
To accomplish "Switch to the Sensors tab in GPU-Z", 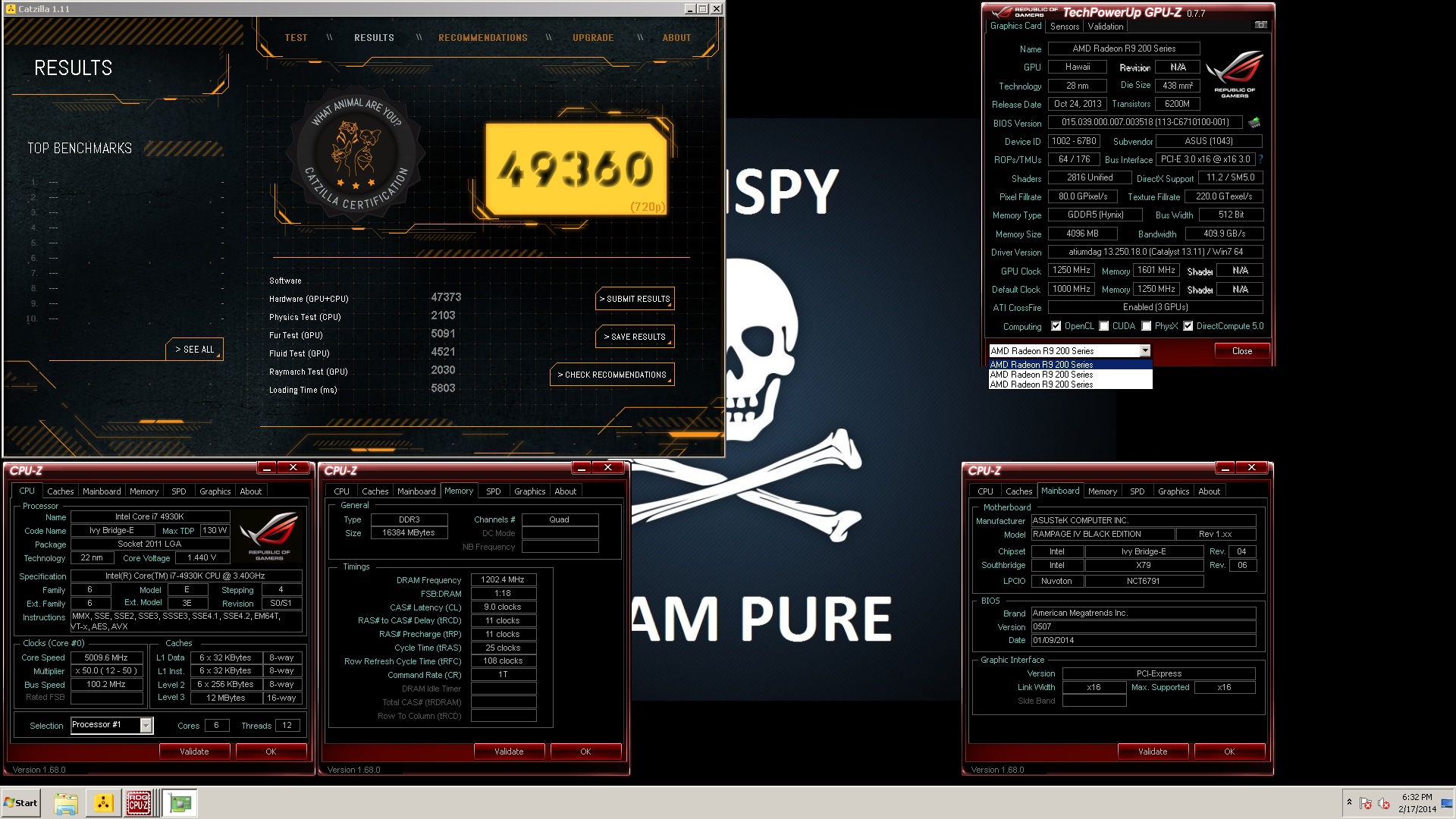I will (x=1065, y=27).
